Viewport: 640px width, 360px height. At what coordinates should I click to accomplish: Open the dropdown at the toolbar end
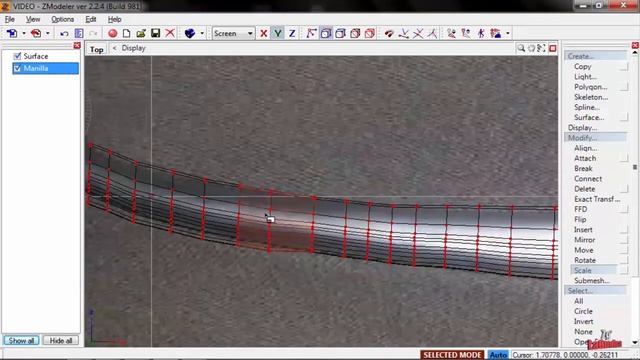[508, 33]
